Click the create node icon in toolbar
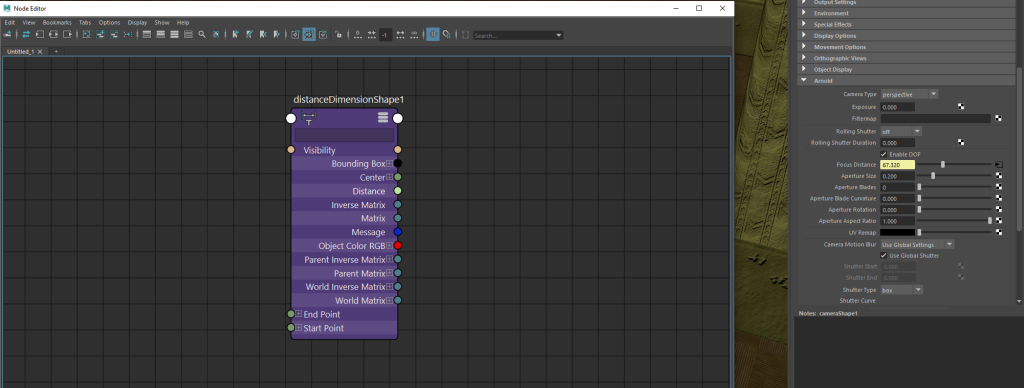1024x388 pixels. [x=7, y=35]
